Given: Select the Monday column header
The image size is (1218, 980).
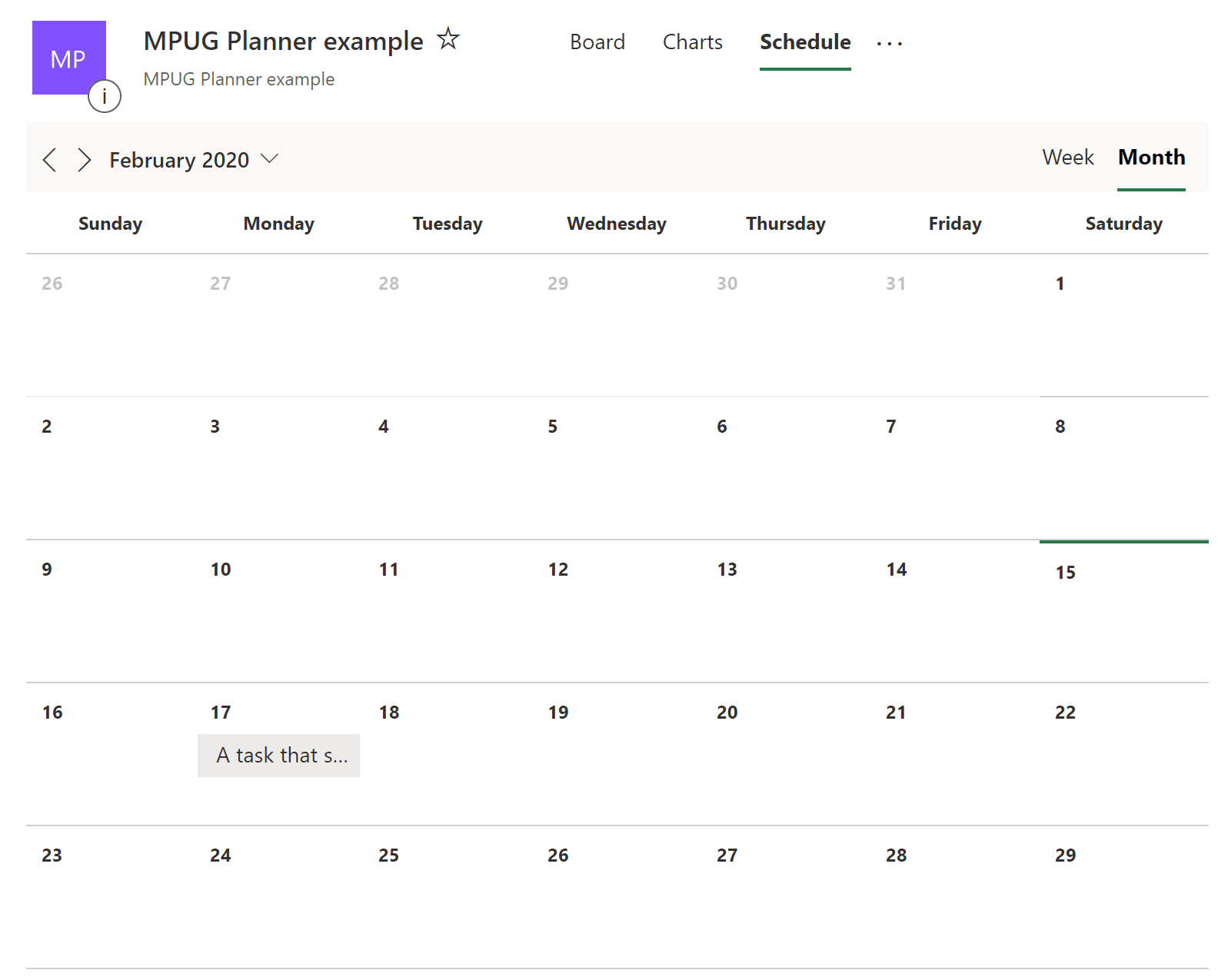Looking at the screenshot, I should point(279,224).
